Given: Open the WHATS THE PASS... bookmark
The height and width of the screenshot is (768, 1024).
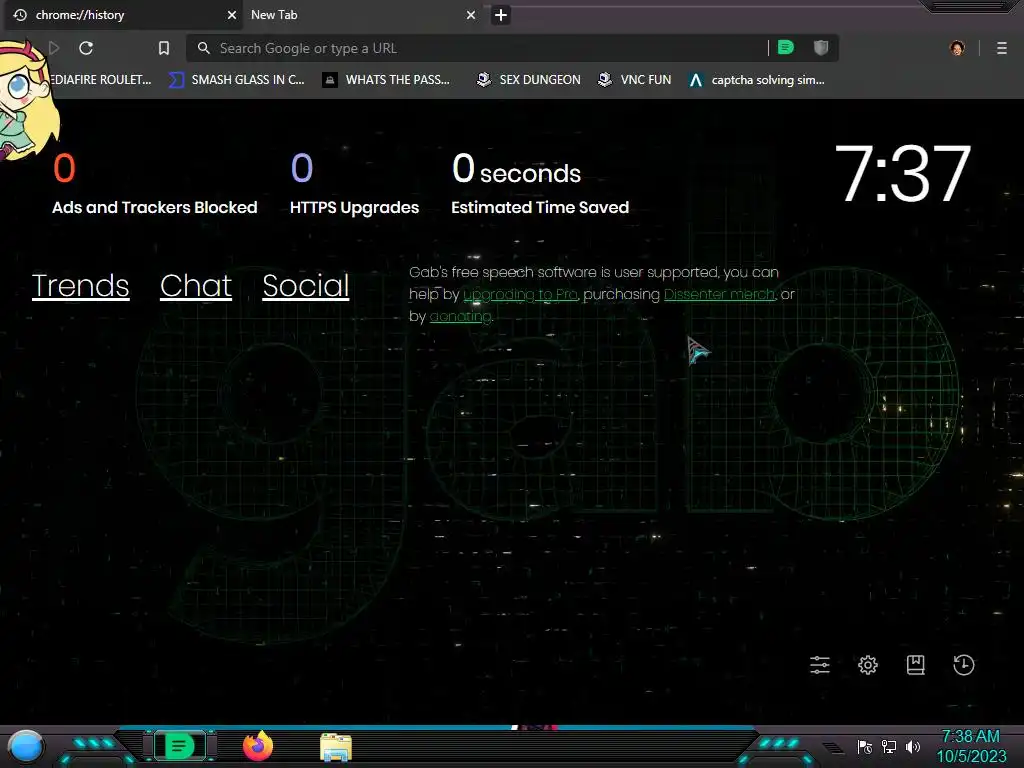Looking at the screenshot, I should click(x=387, y=80).
